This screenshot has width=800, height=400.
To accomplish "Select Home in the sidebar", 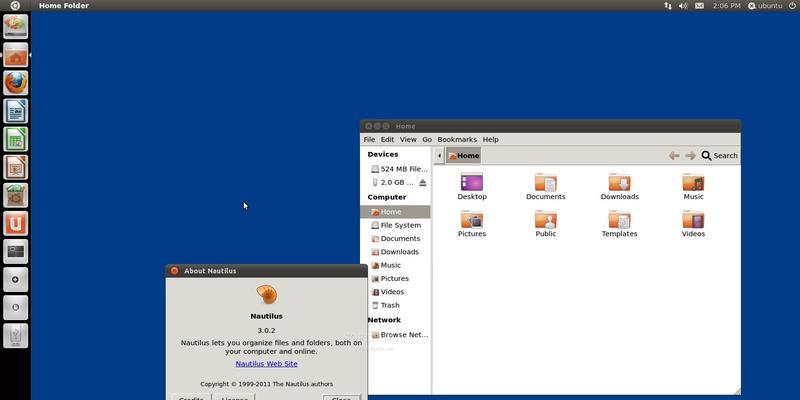I will (395, 212).
